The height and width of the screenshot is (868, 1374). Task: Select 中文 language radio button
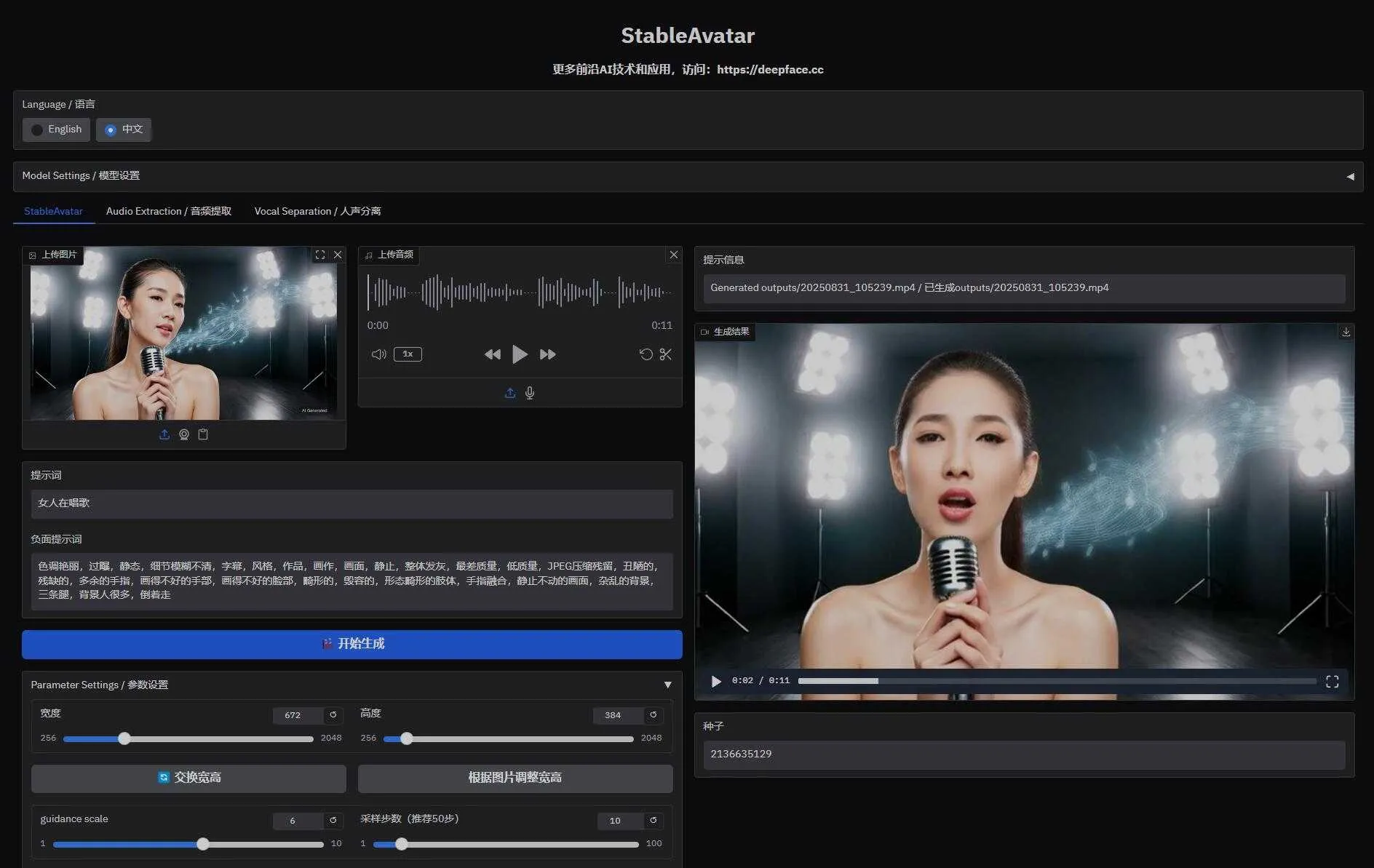[x=111, y=130]
